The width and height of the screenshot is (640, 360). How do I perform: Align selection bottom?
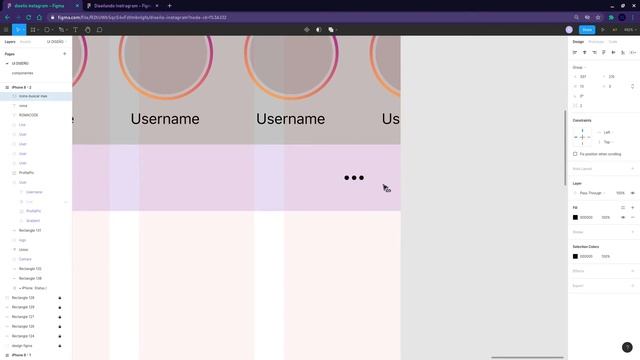623,53
